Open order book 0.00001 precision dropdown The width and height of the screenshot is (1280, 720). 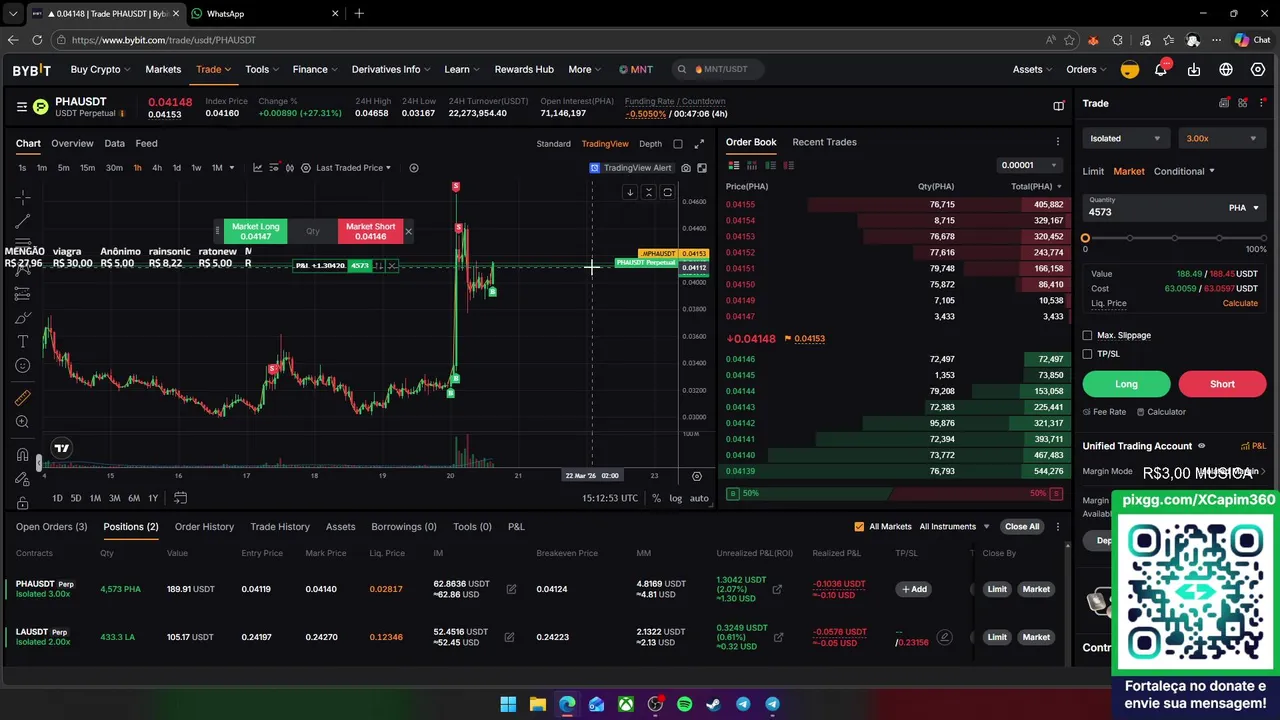(x=1029, y=165)
